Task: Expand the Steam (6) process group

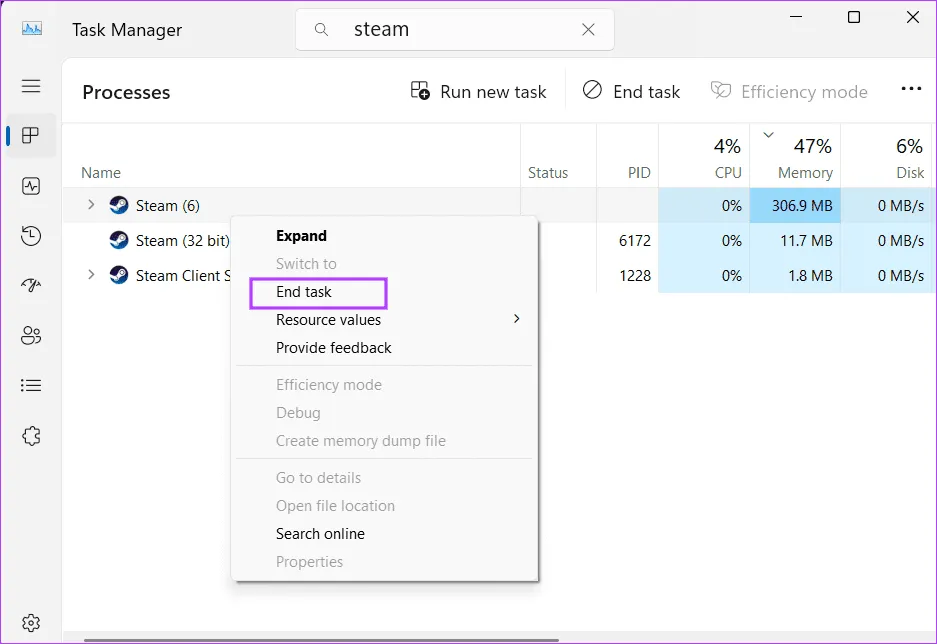Action: tap(91, 205)
